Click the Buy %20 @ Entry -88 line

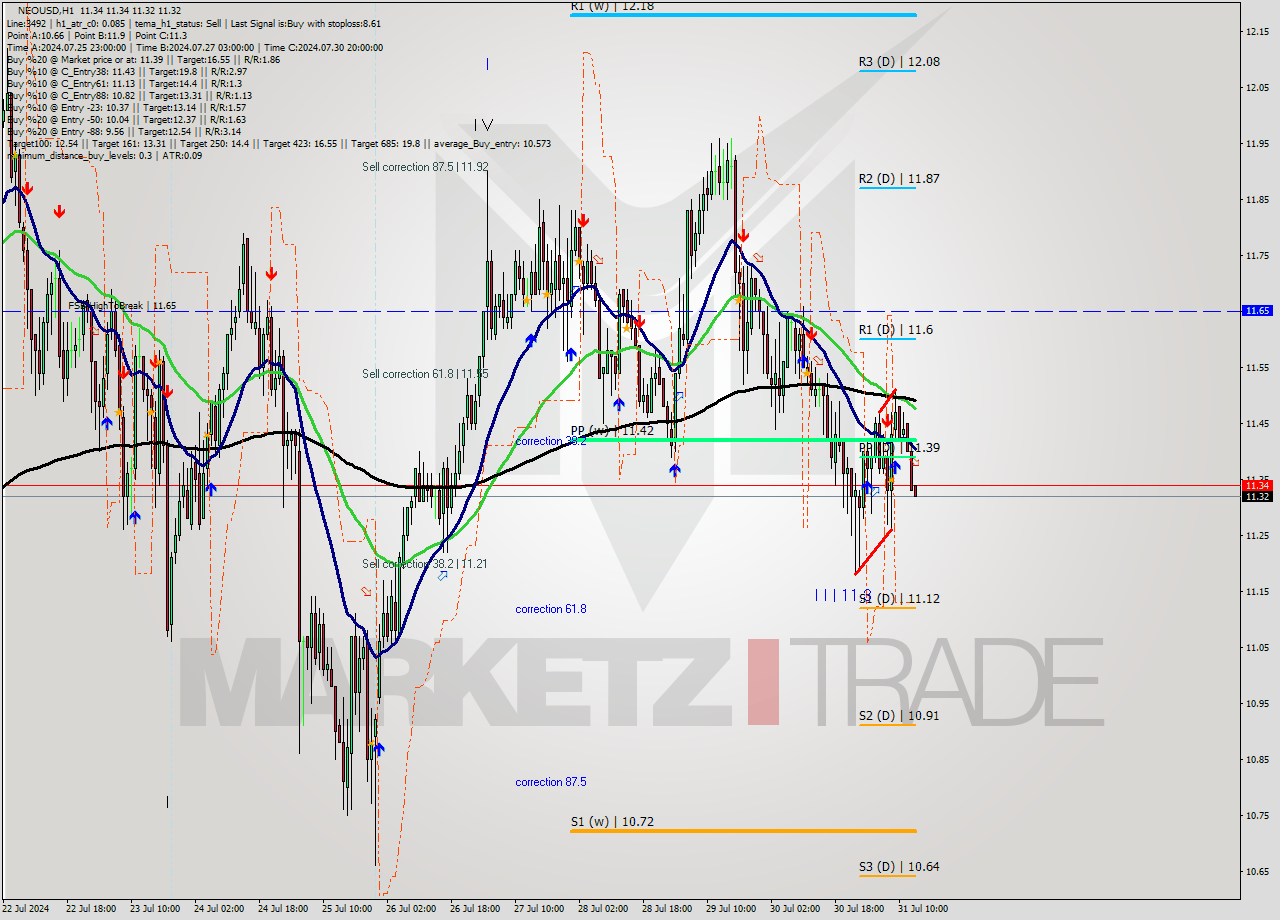[124, 131]
